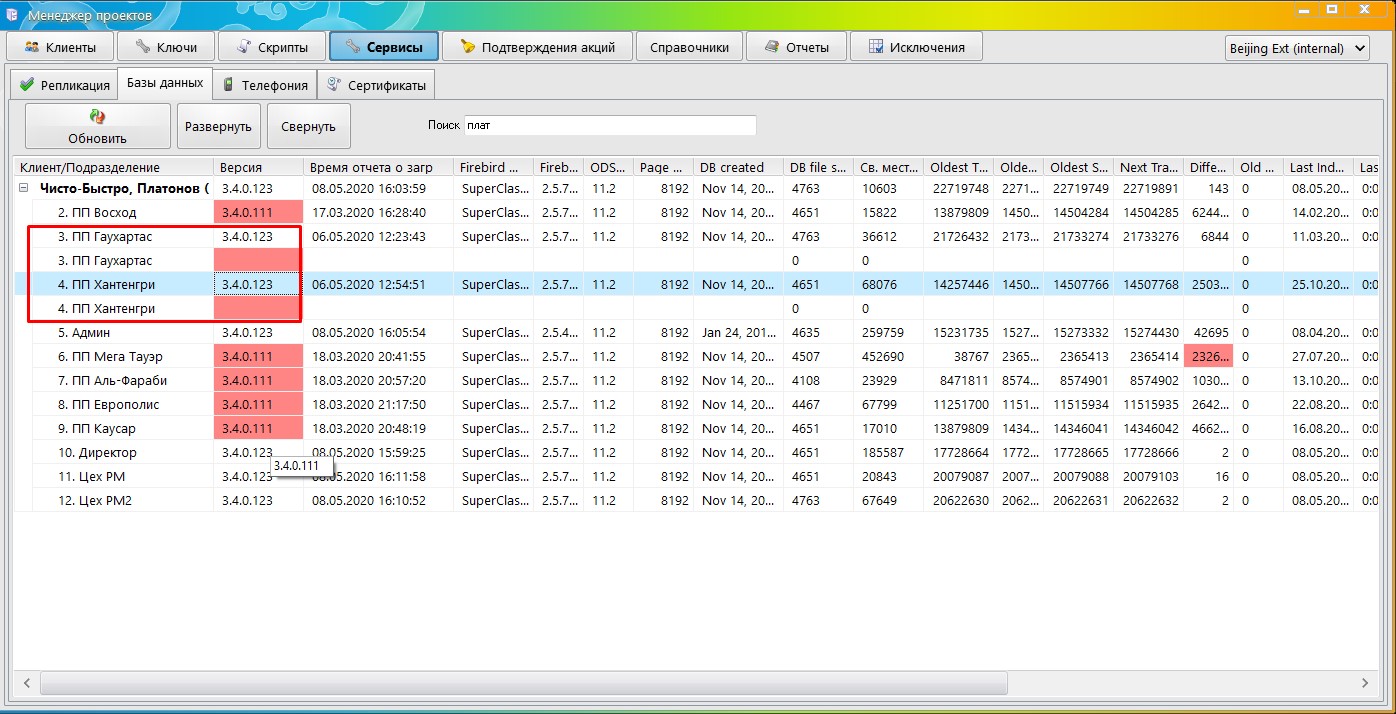Screen dimensions: 1396x714
Task: Open the Исключения section
Action: pos(916,47)
